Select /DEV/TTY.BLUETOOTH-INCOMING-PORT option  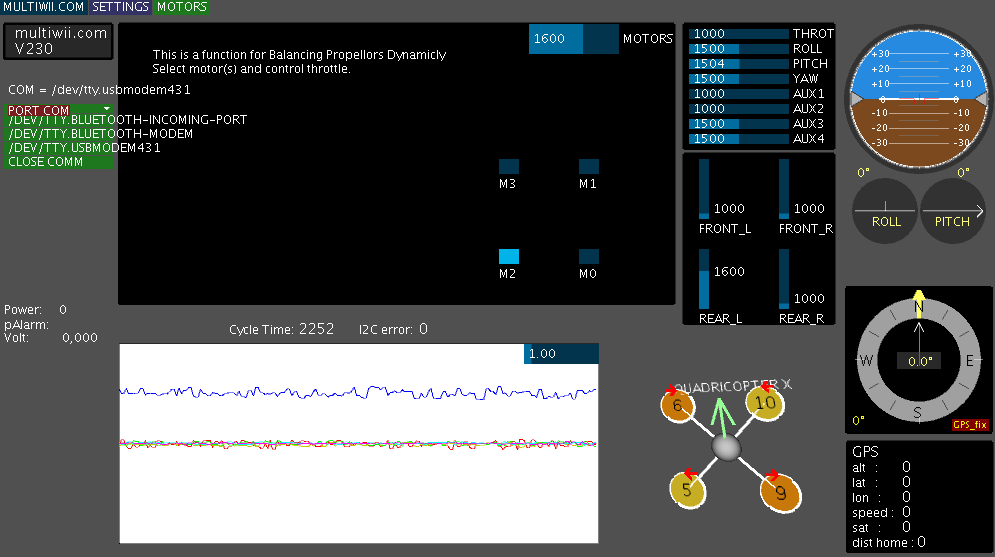point(127,120)
